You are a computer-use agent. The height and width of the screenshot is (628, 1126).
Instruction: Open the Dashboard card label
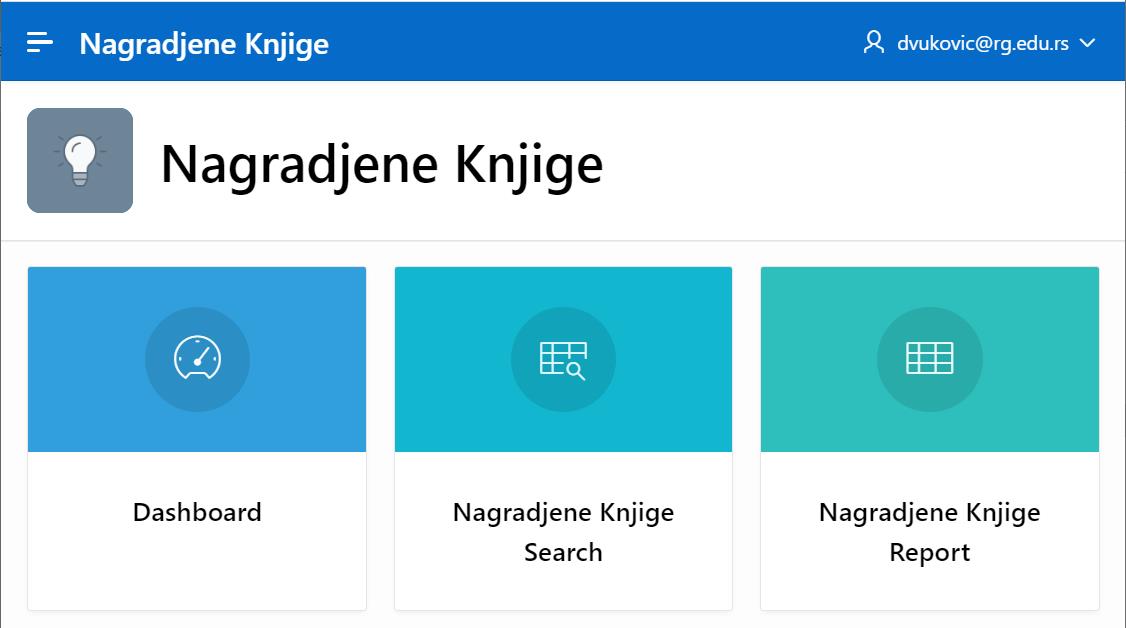pyautogui.click(x=197, y=512)
